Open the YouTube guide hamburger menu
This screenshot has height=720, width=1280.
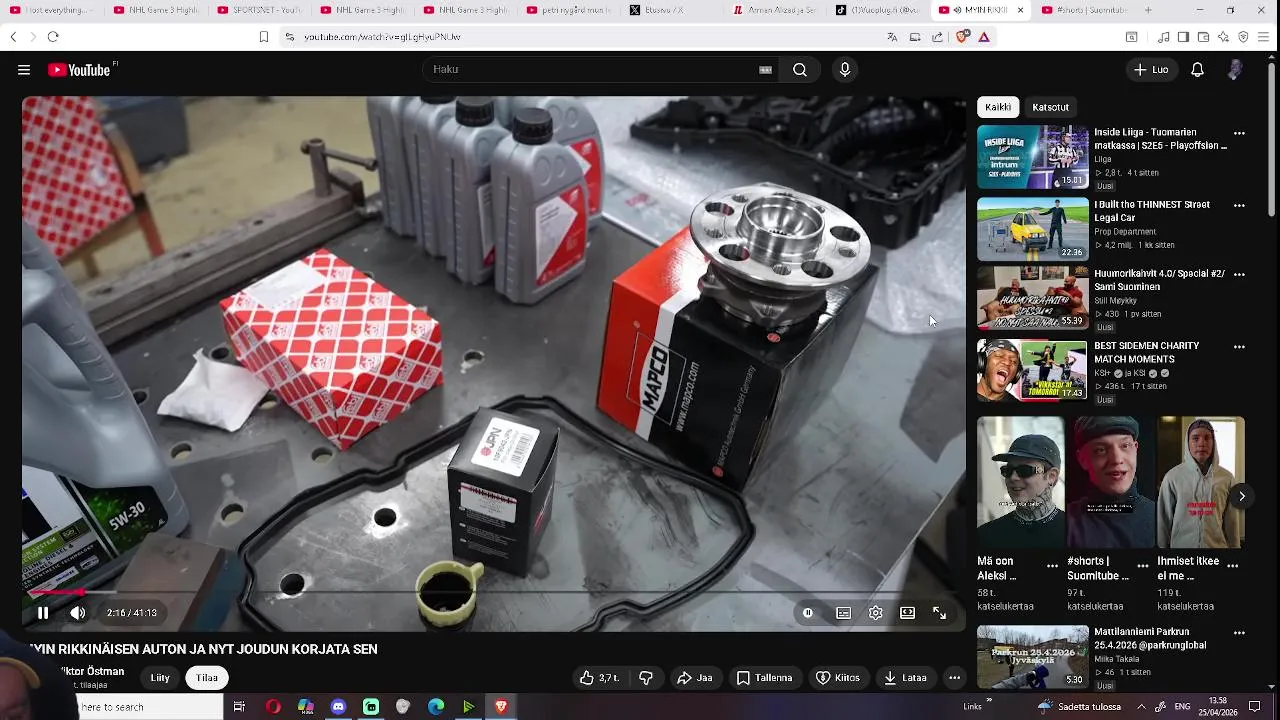click(24, 70)
